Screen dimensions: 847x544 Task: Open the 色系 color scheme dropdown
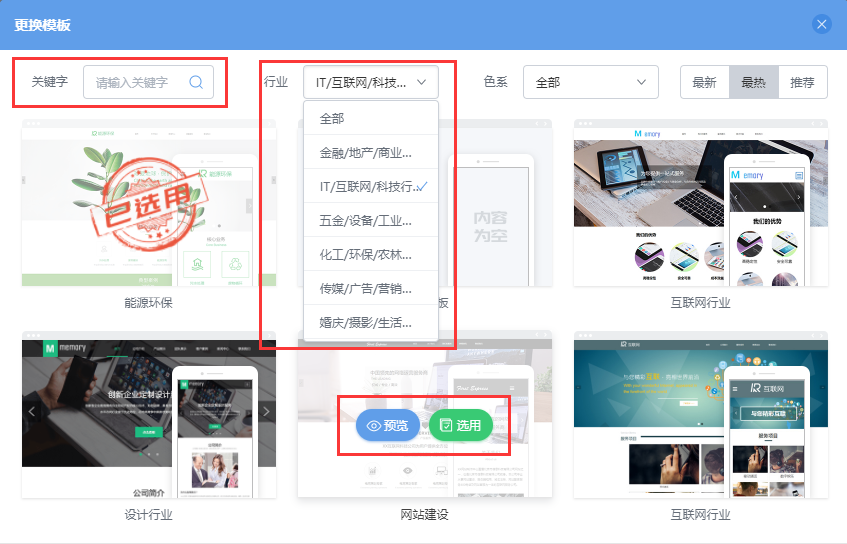[590, 82]
